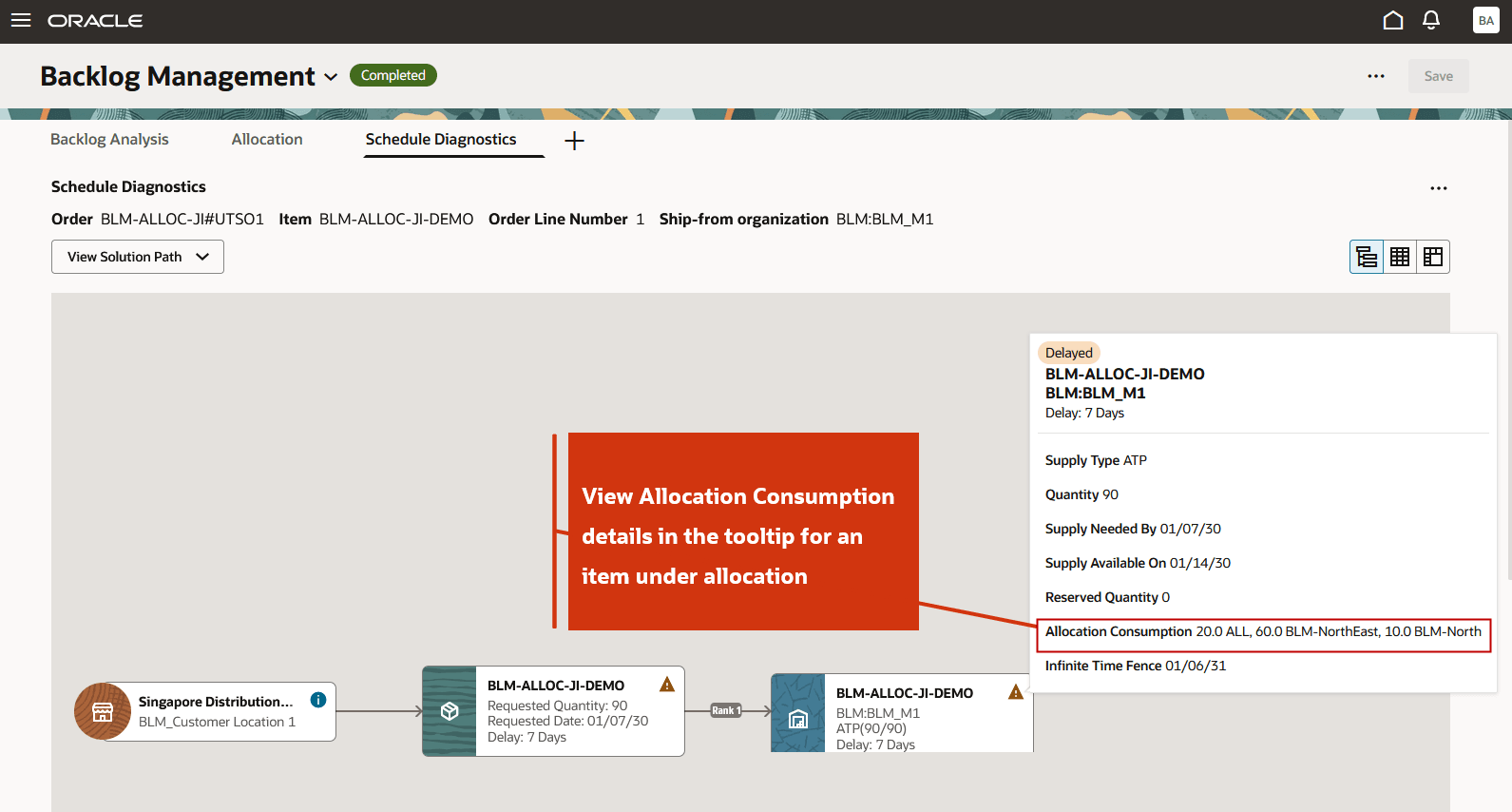Open Schedule Diagnostics section more options
Viewport: 1512px width, 812px height.
(1439, 188)
